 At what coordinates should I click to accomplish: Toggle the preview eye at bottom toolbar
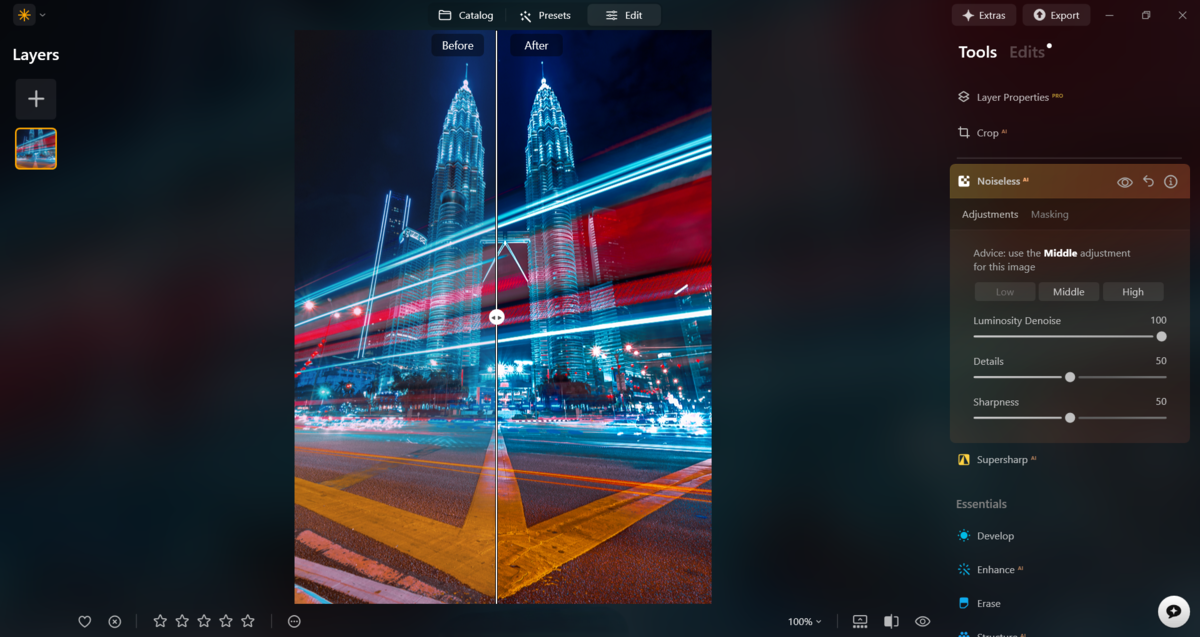922,621
